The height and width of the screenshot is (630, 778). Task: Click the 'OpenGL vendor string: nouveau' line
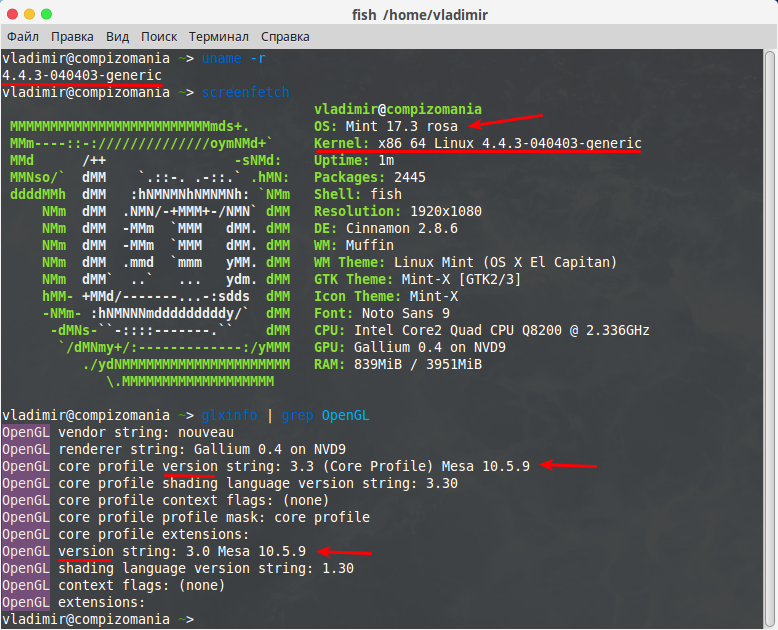coord(118,432)
